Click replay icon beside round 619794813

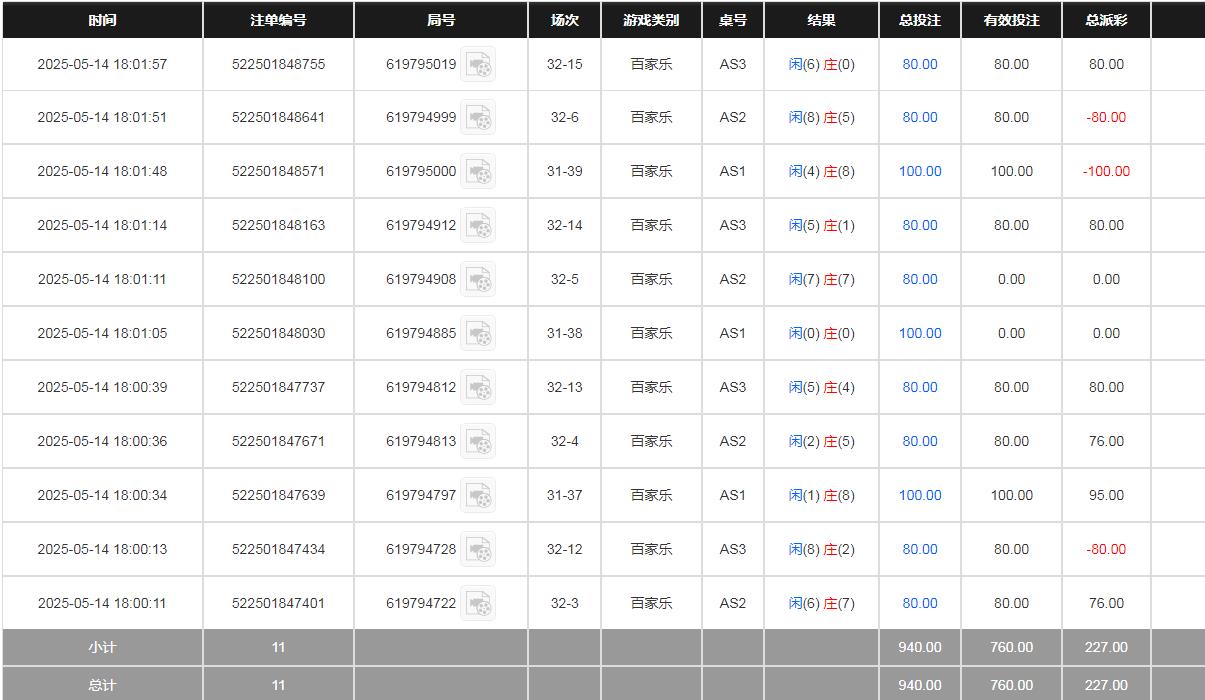click(478, 442)
